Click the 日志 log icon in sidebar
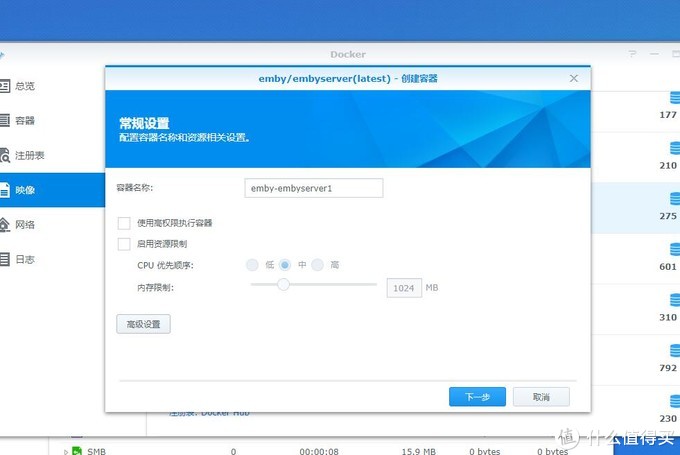 pos(4,259)
